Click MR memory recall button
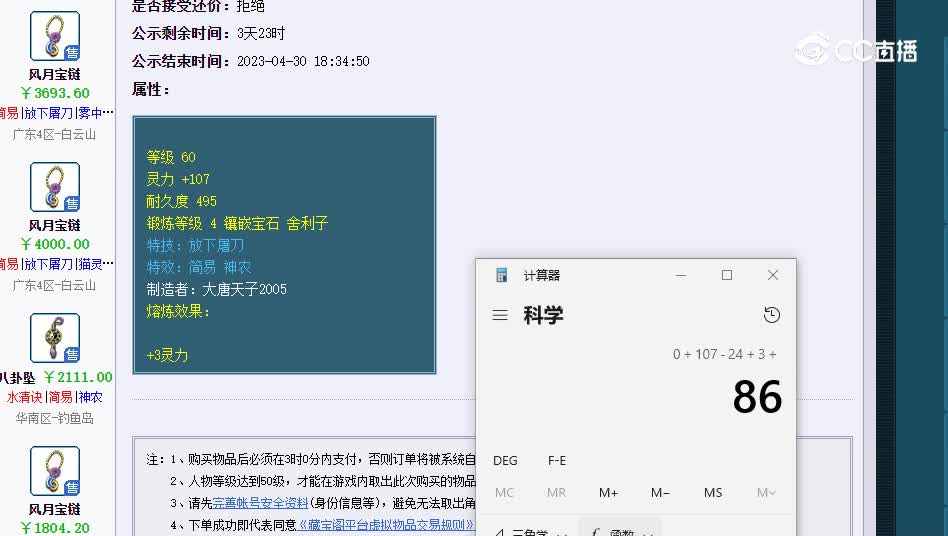This screenshot has height=536, width=948. point(556,492)
